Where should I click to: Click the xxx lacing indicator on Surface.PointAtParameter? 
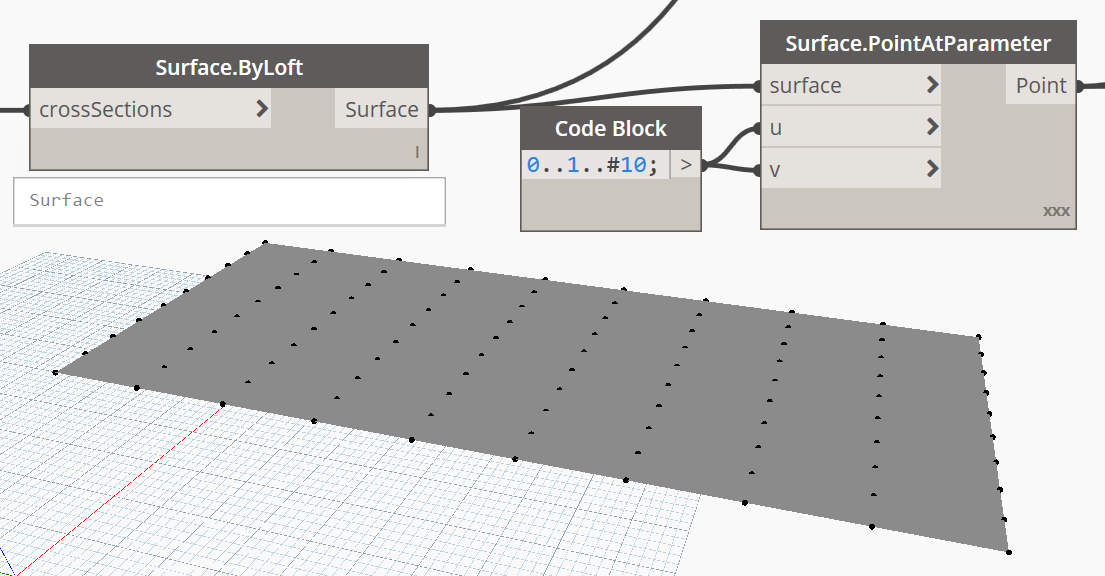(x=1056, y=212)
